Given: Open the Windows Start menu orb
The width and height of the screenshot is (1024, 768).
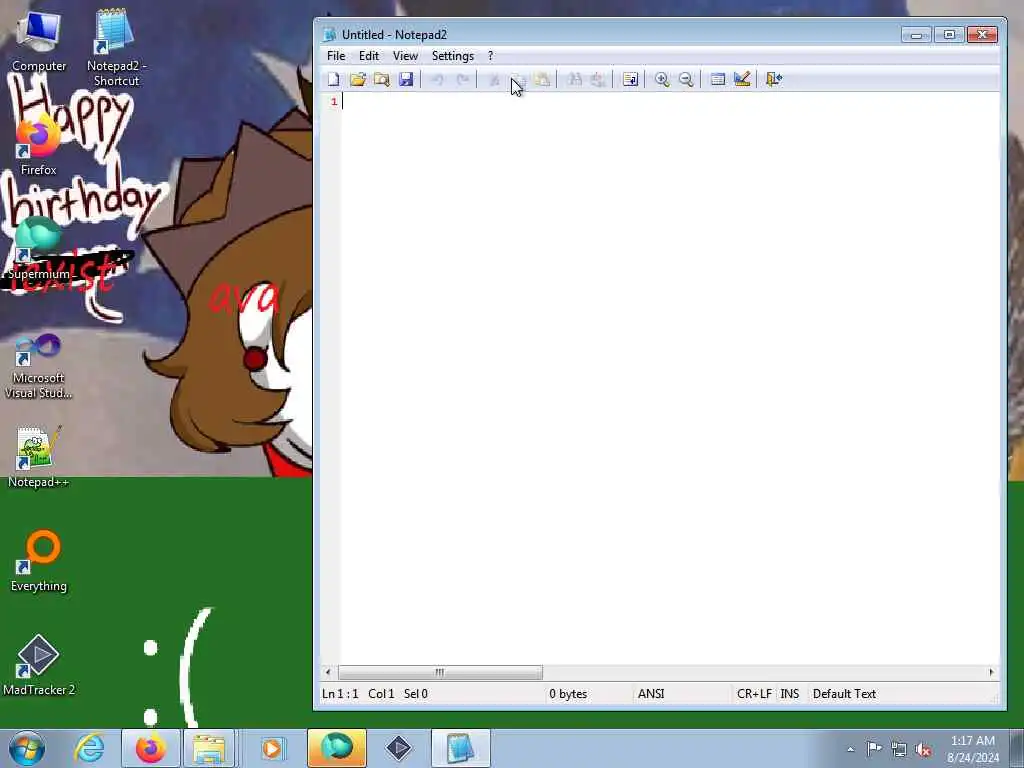Looking at the screenshot, I should [x=27, y=748].
